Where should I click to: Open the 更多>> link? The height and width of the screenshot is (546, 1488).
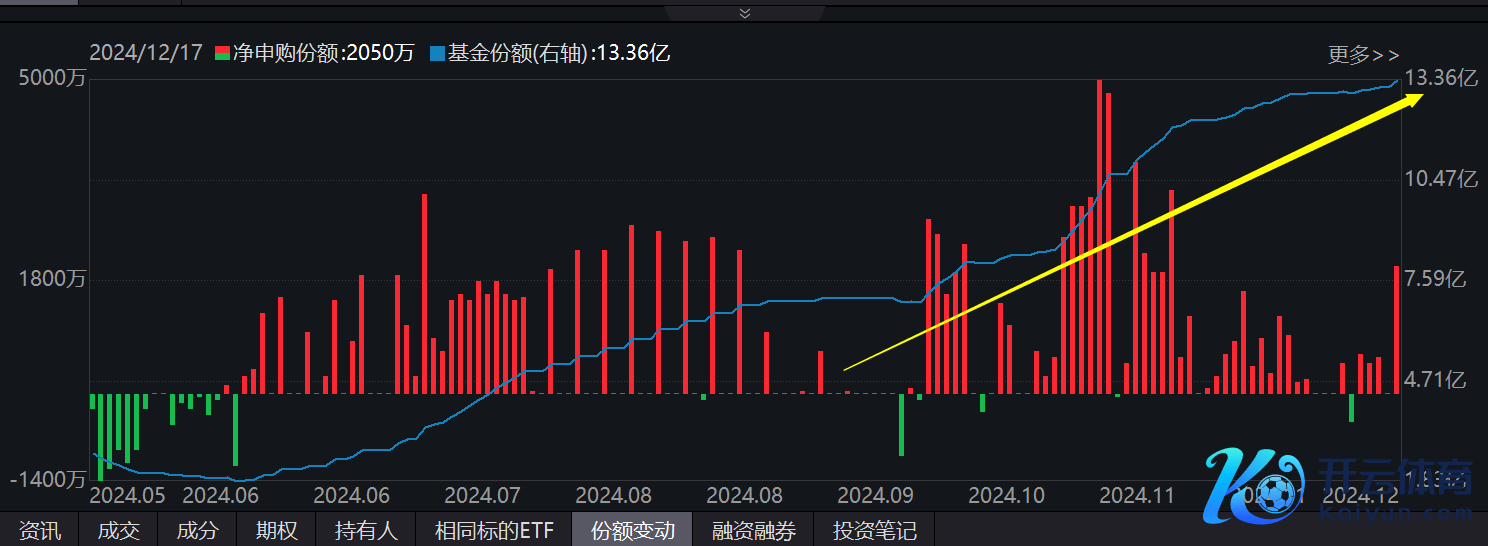[x=1363, y=55]
